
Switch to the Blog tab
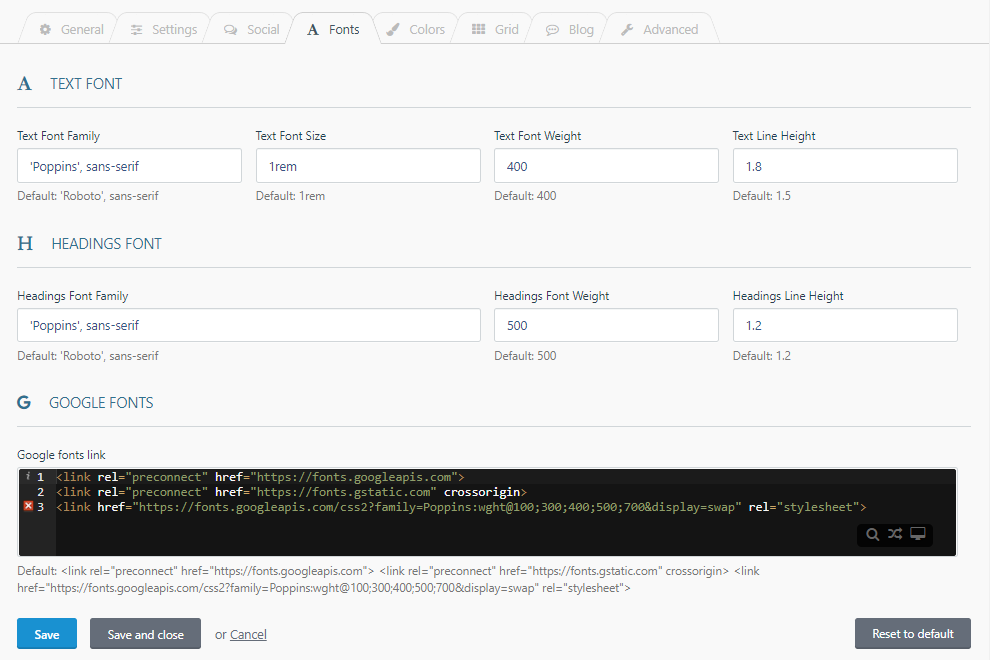569,30
